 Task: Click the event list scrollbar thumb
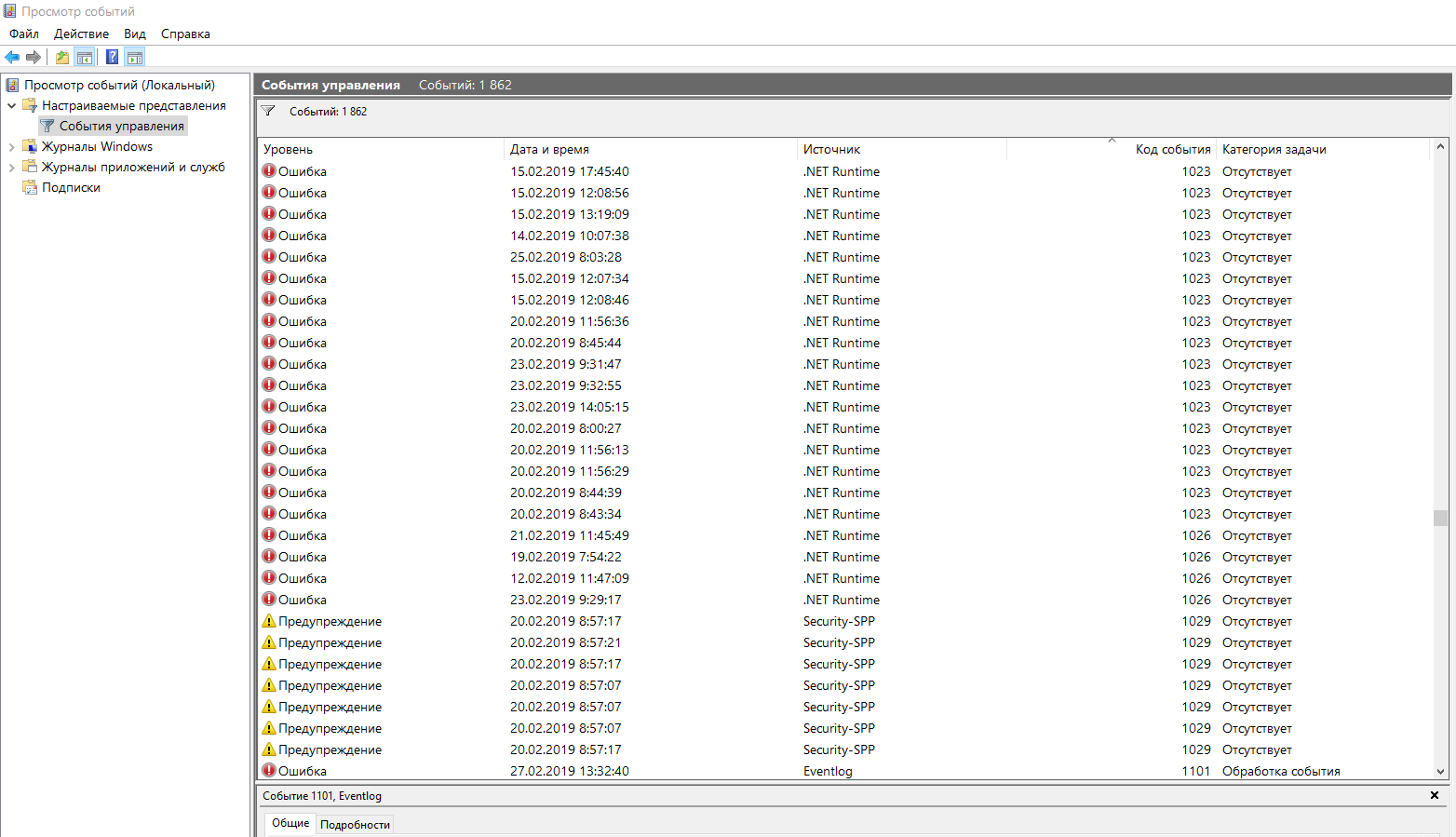[x=1440, y=518]
